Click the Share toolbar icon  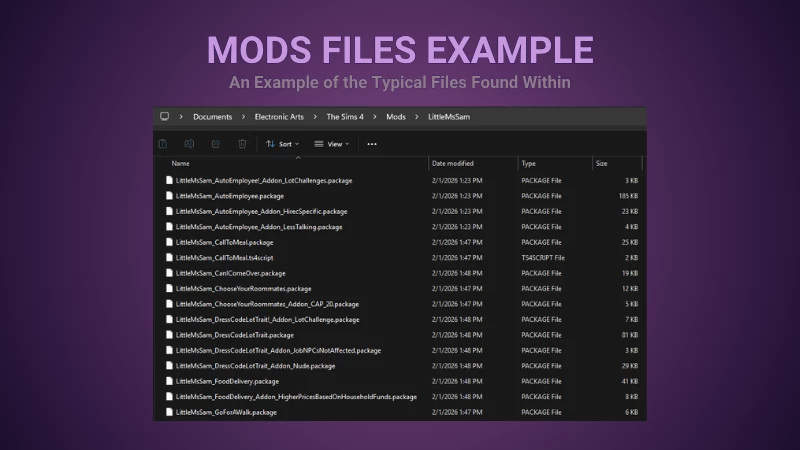point(216,144)
